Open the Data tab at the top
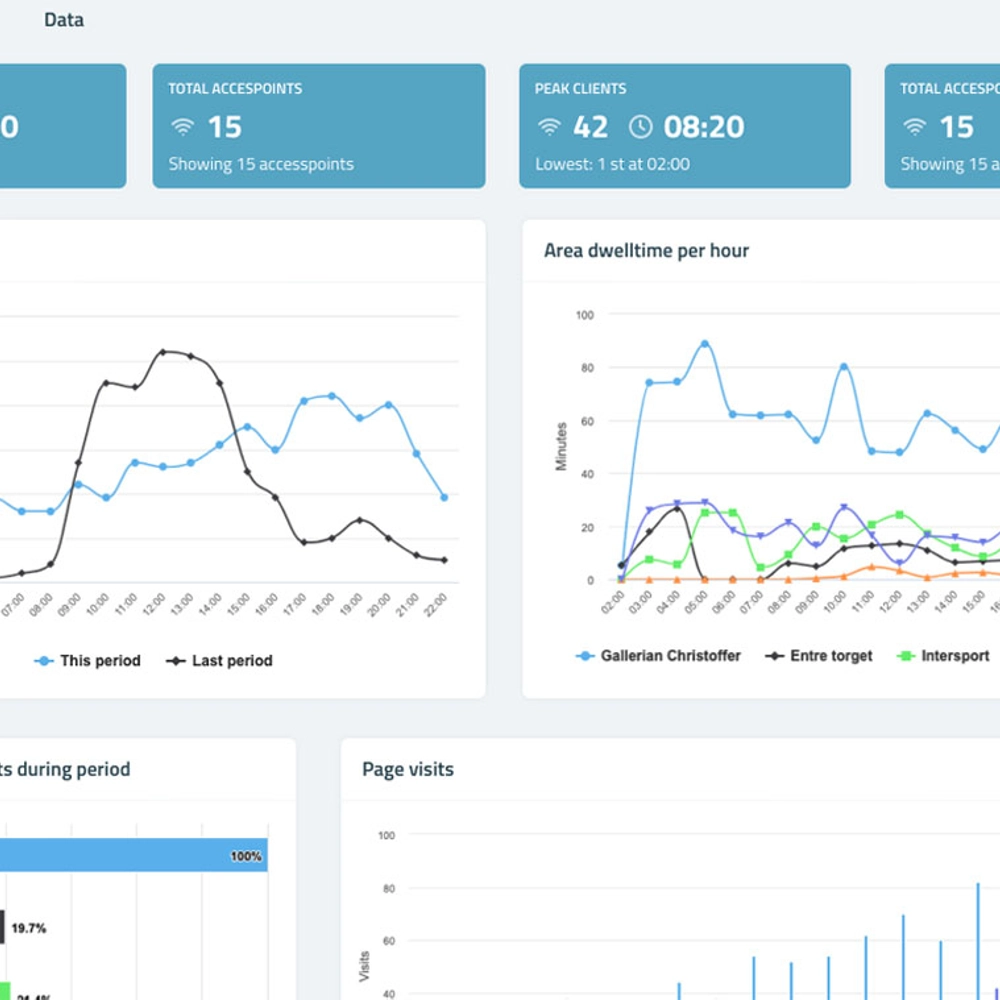This screenshot has width=1000, height=1000. pos(64,20)
